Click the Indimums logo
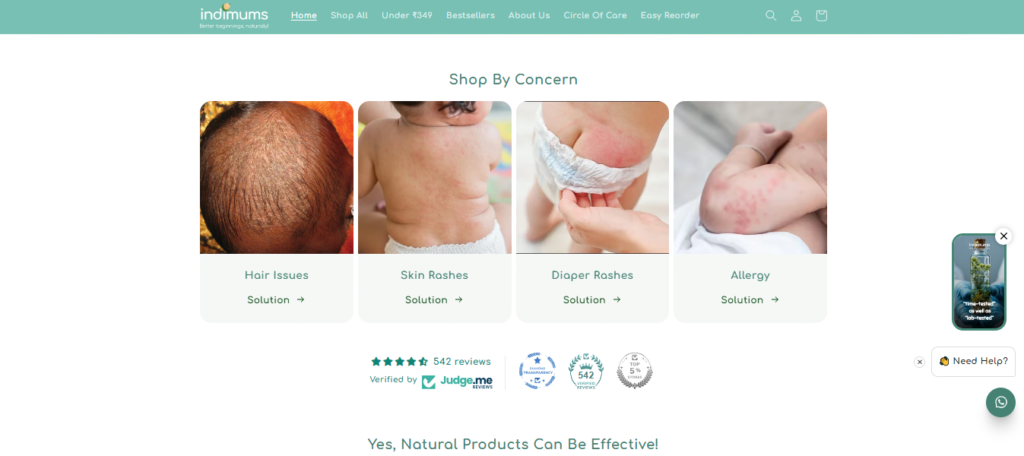The image size is (1024, 456). click(234, 16)
